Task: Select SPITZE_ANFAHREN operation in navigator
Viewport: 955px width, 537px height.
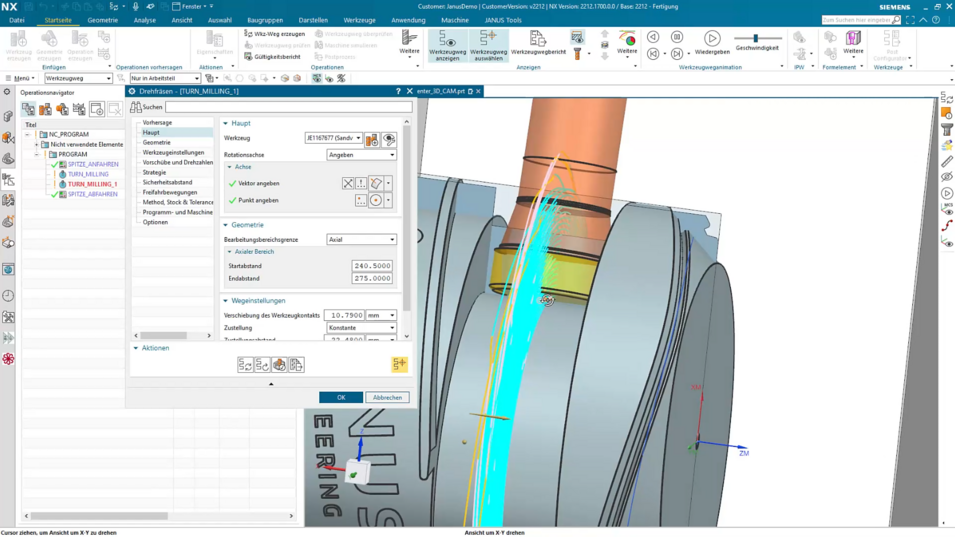Action: pyautogui.click(x=93, y=164)
